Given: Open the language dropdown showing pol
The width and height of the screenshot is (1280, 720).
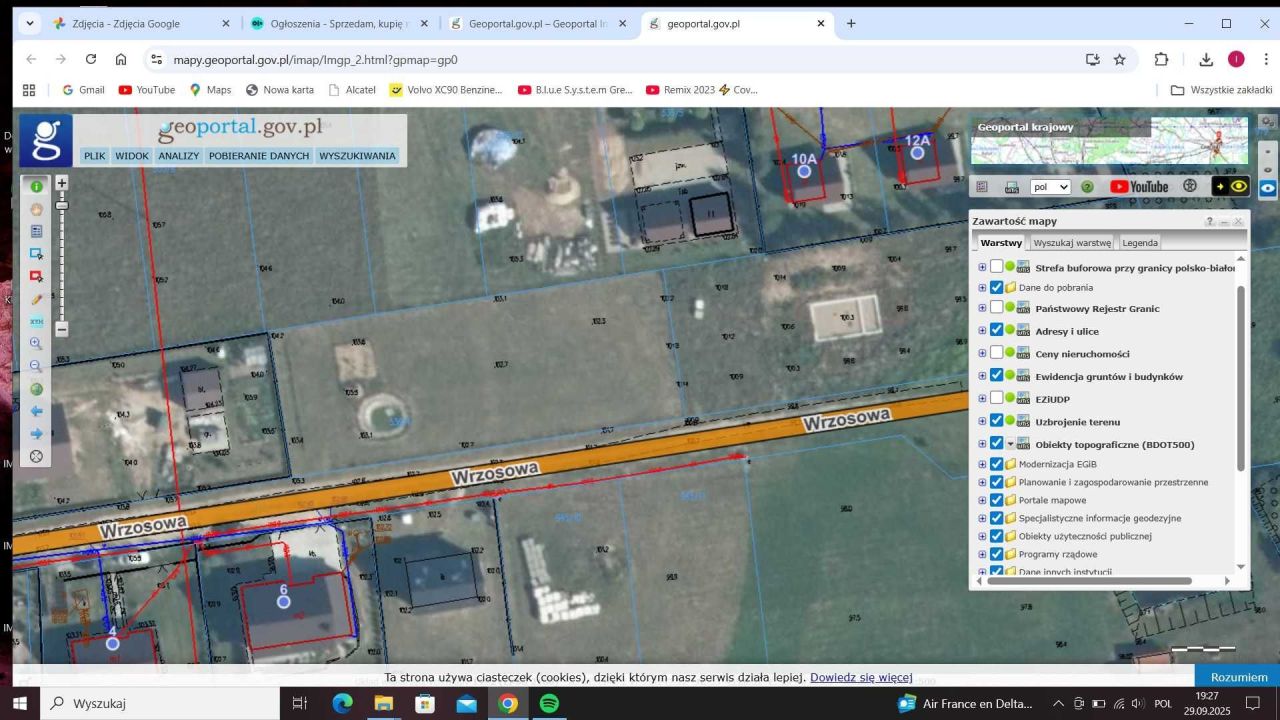Looking at the screenshot, I should click(1050, 187).
